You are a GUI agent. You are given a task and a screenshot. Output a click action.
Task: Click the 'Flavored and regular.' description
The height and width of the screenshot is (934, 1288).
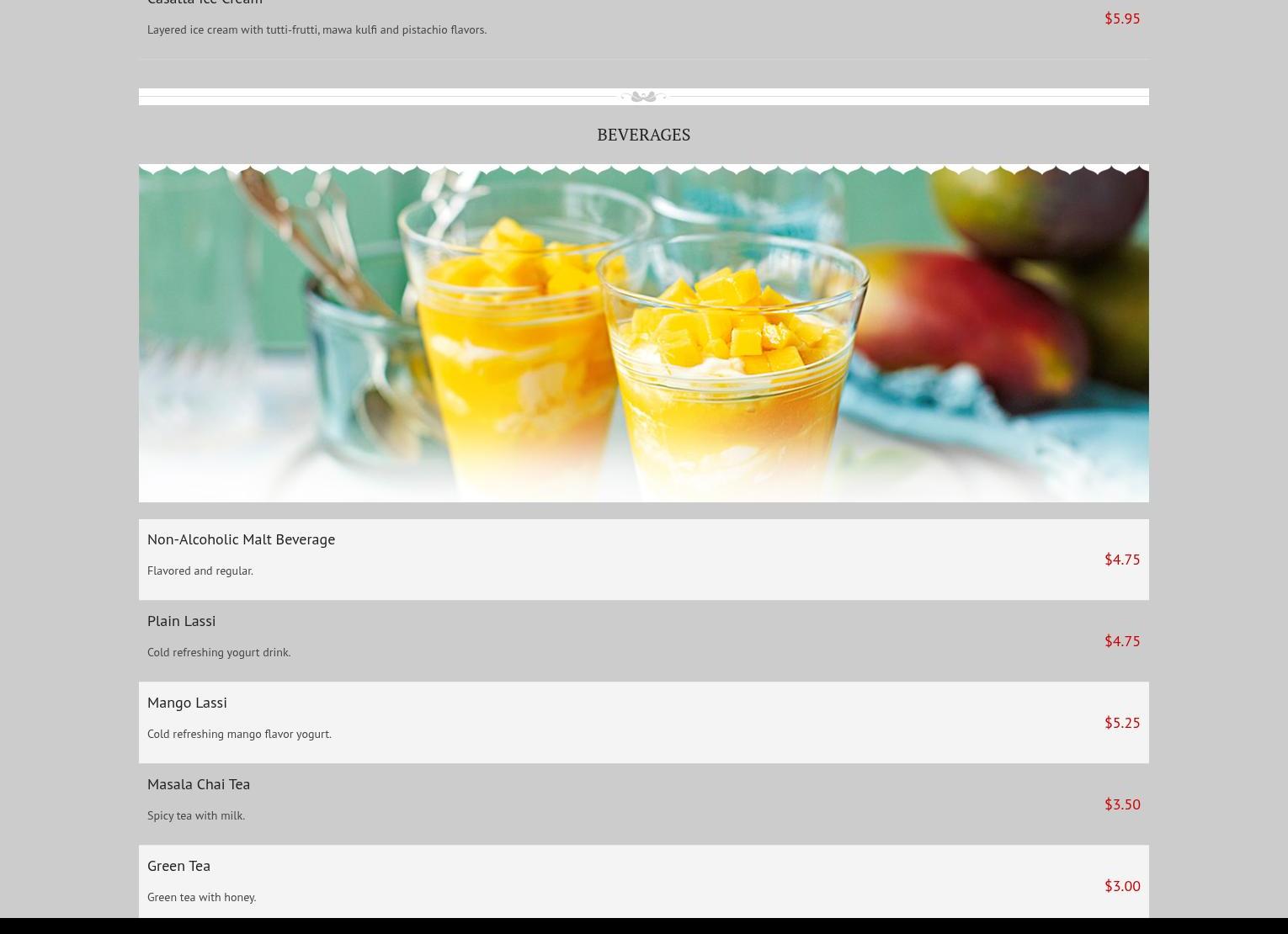coord(200,570)
